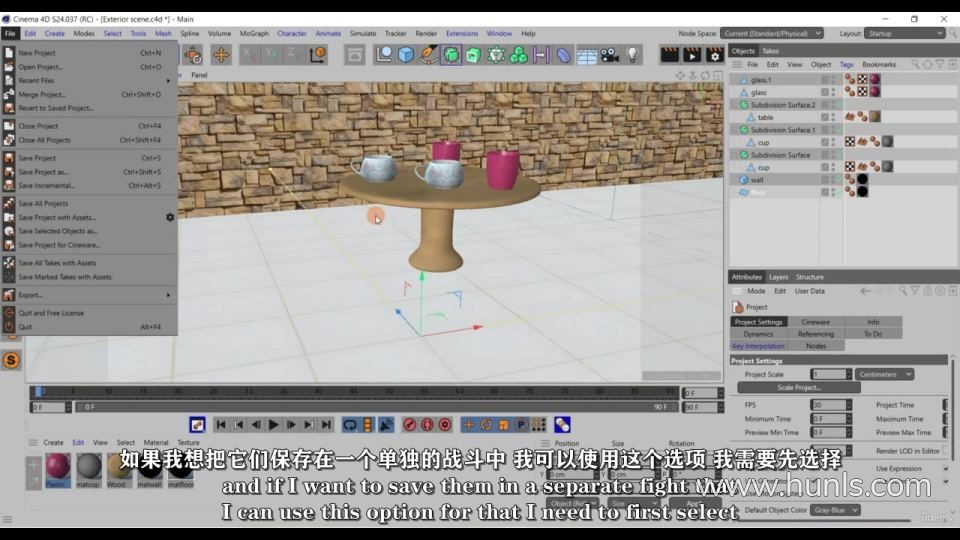Viewport: 960px width, 540px height.
Task: Click the Camera object icon
Action: [x=609, y=55]
